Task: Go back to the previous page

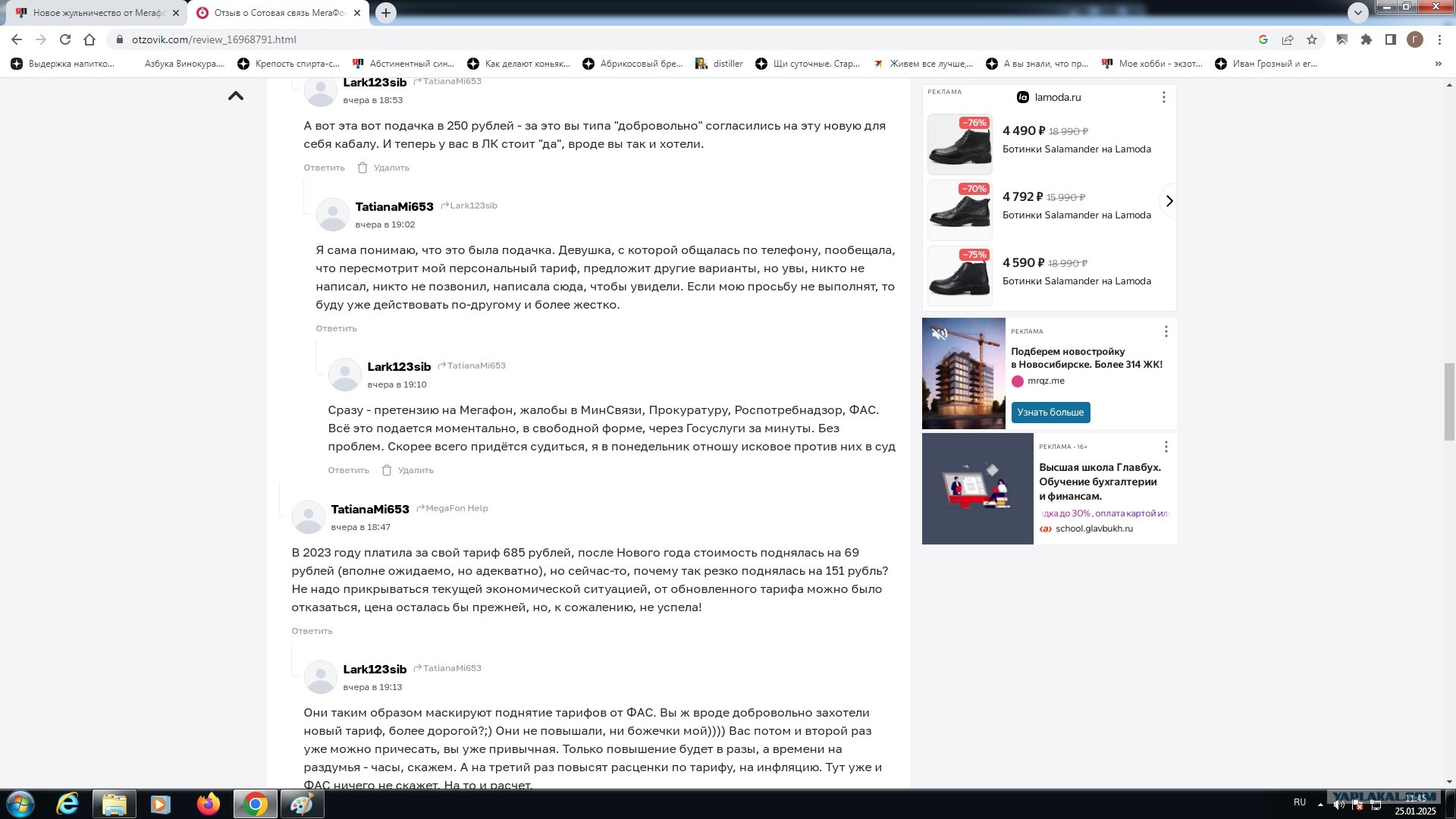Action: [17, 39]
